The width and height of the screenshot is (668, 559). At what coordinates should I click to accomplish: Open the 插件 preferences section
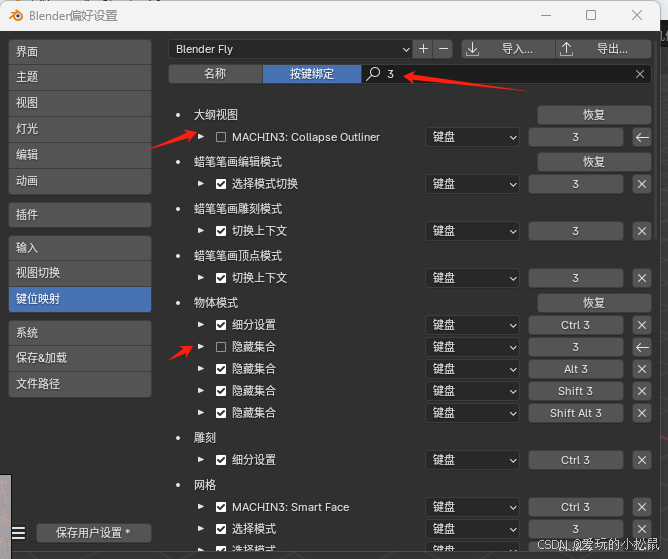click(80, 215)
